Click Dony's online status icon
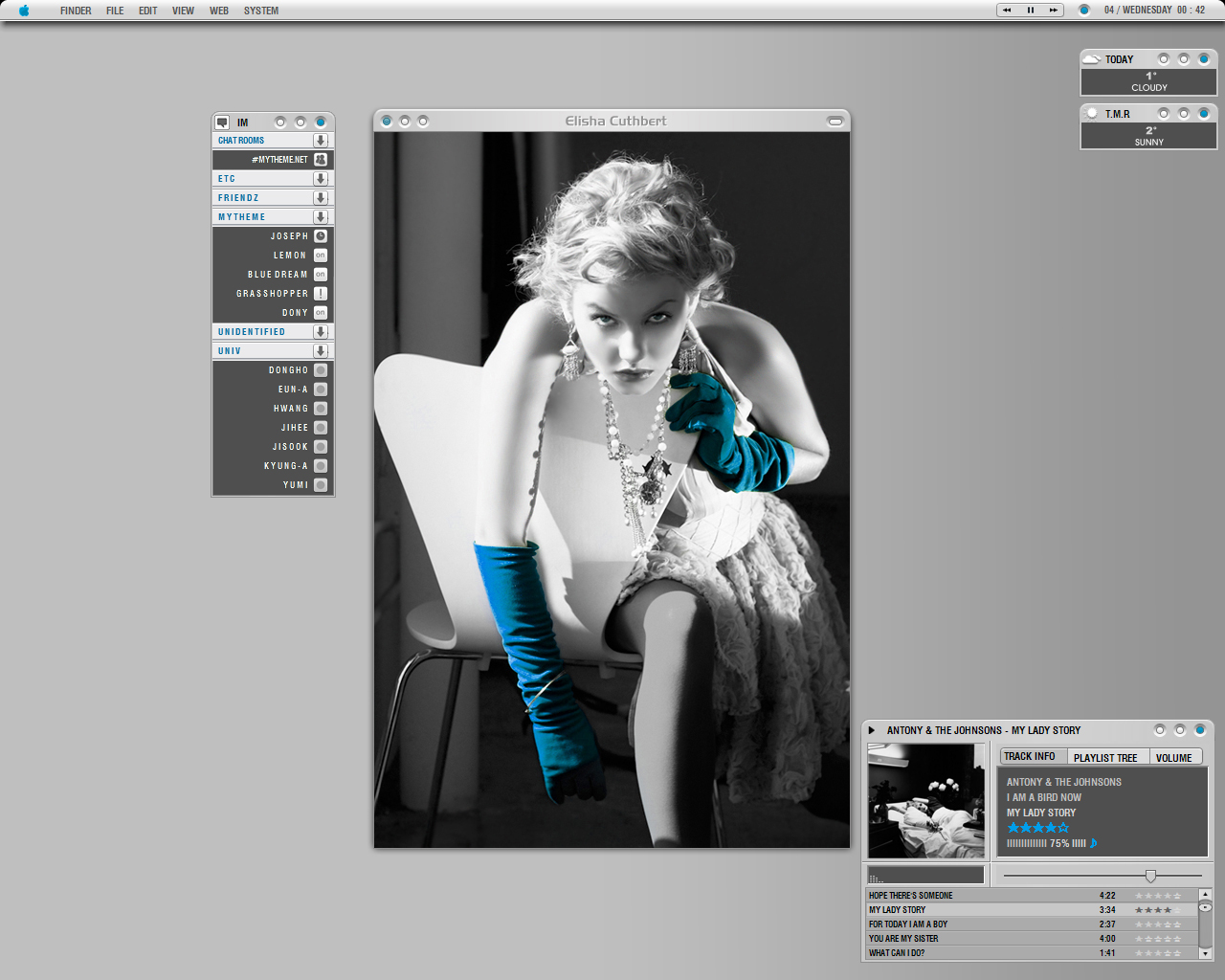 click(321, 313)
